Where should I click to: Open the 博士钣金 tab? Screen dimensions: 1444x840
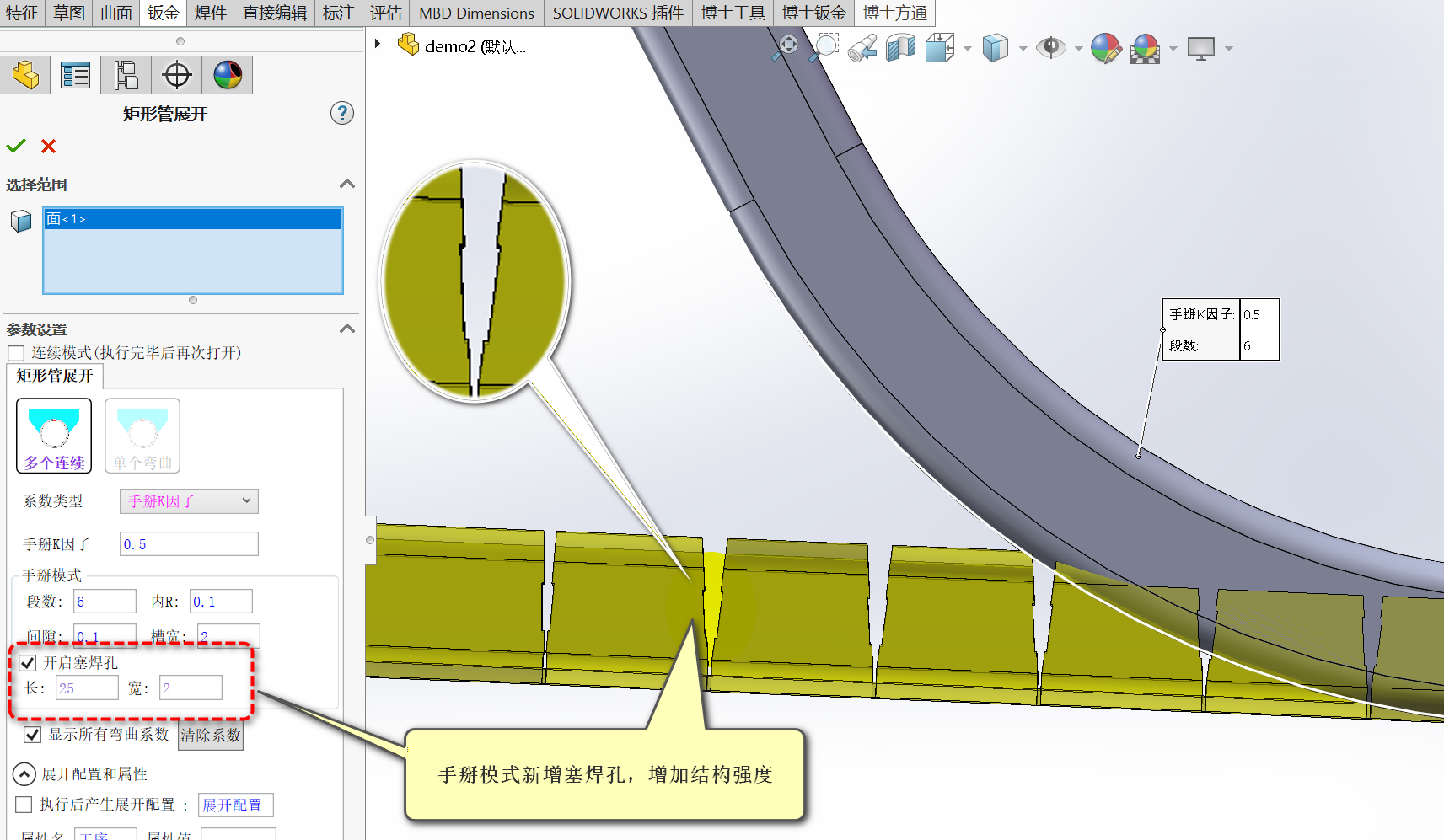(813, 13)
